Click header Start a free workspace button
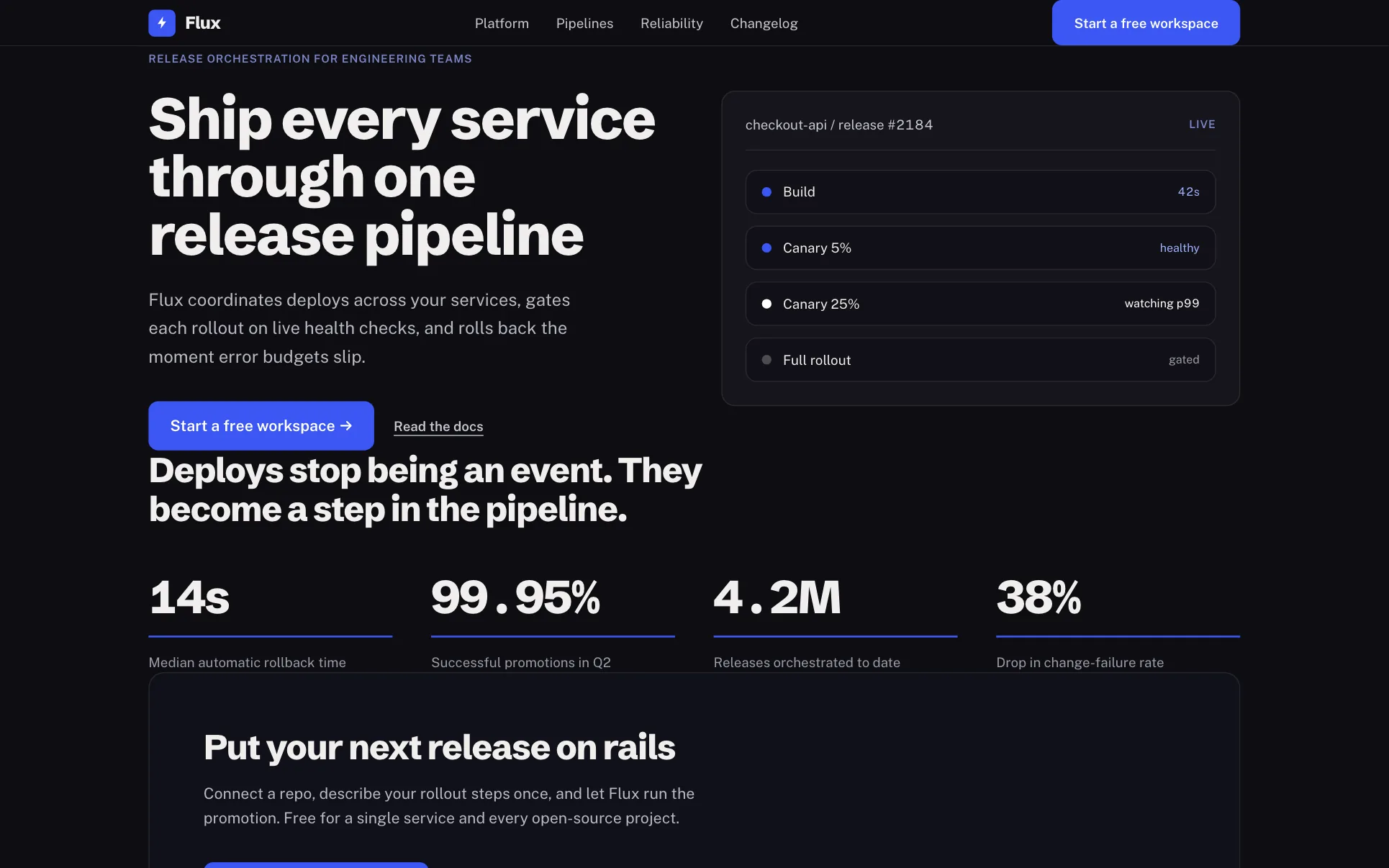 pos(1146,23)
